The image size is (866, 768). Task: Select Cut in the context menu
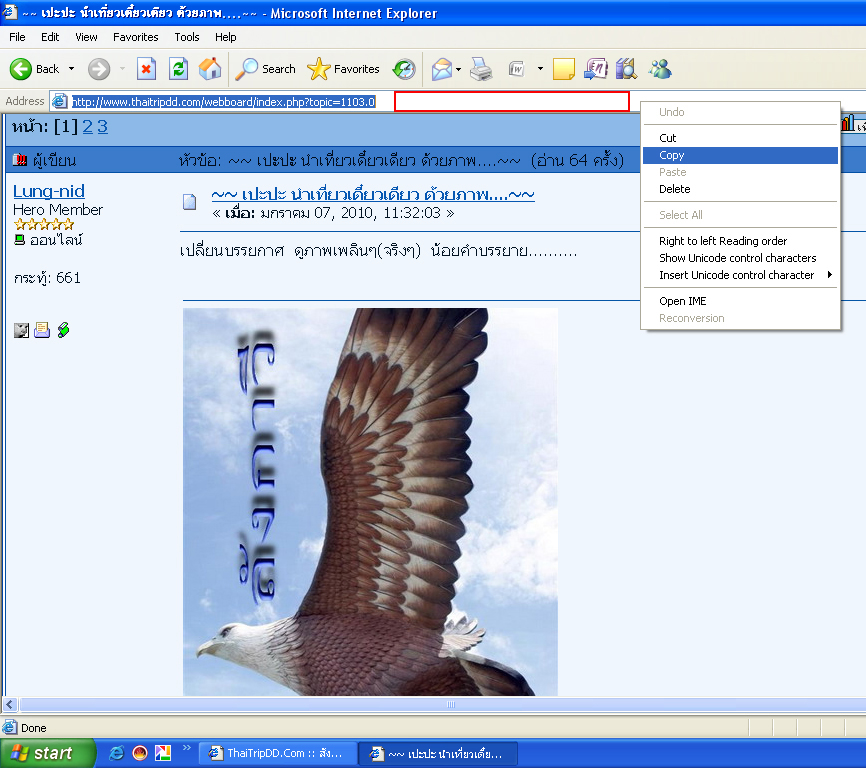[x=668, y=138]
